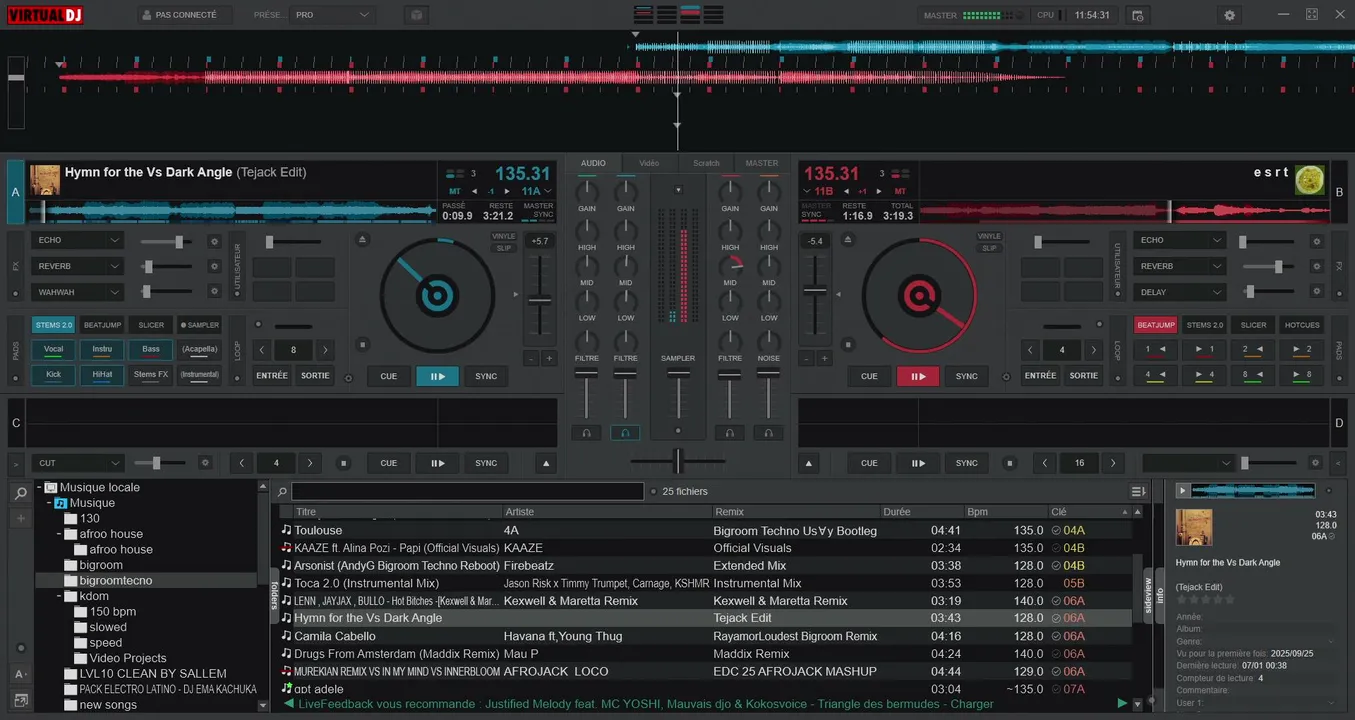This screenshot has width=1355, height=720.
Task: Switch to the Vidéo mixer tab
Action: [649, 163]
